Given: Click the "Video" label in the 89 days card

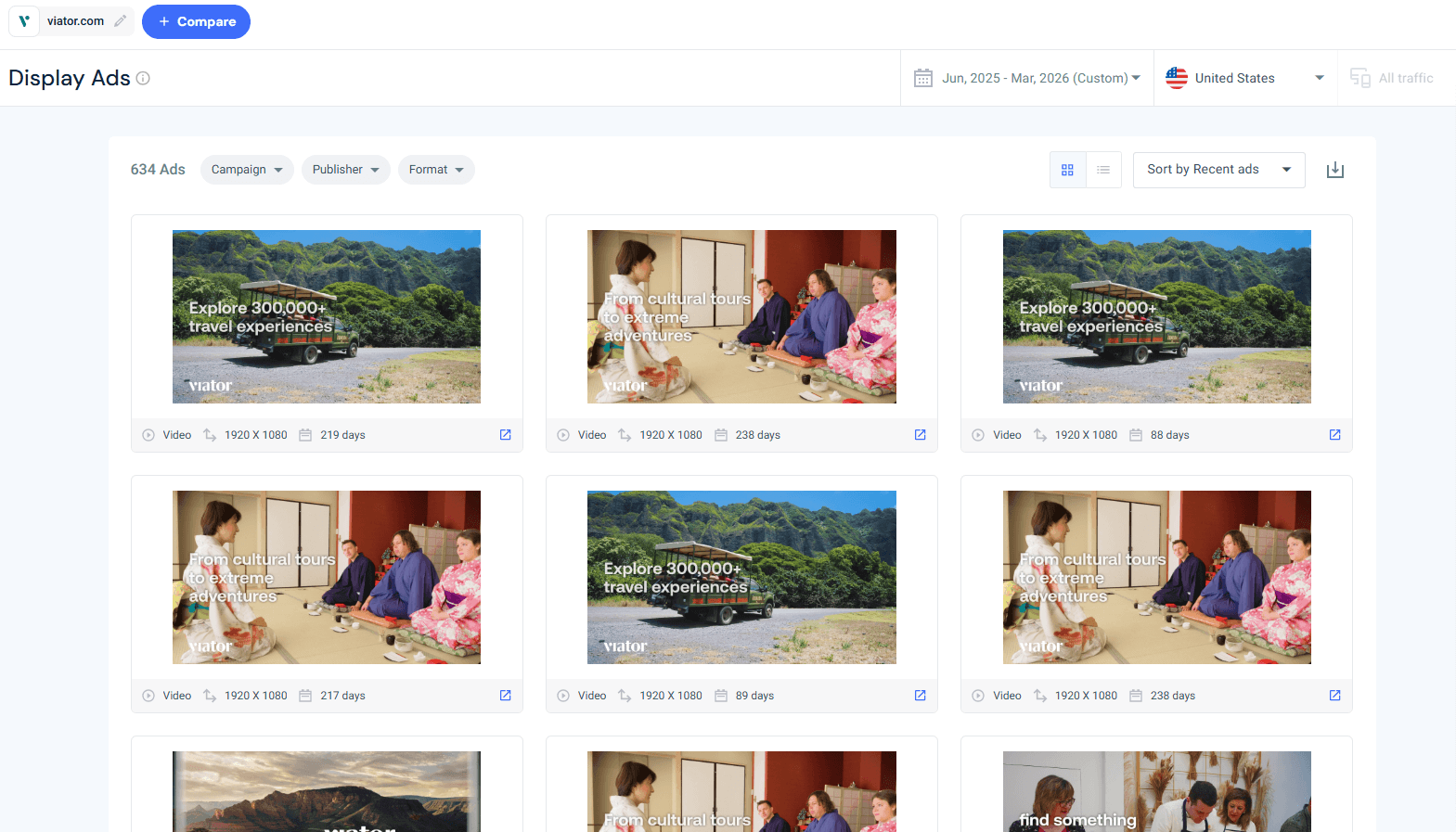Looking at the screenshot, I should click(x=592, y=696).
